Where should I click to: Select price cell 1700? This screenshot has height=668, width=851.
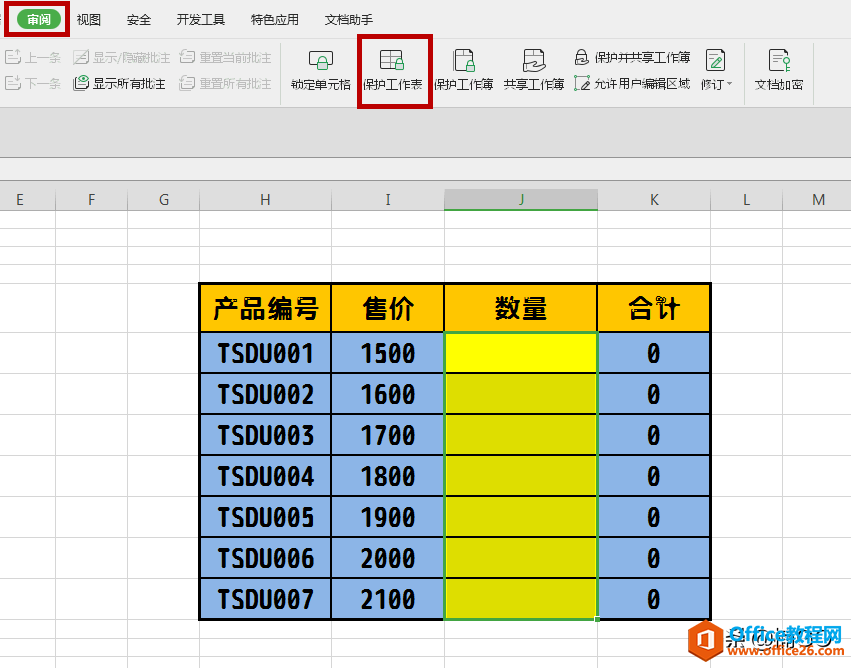pos(388,435)
